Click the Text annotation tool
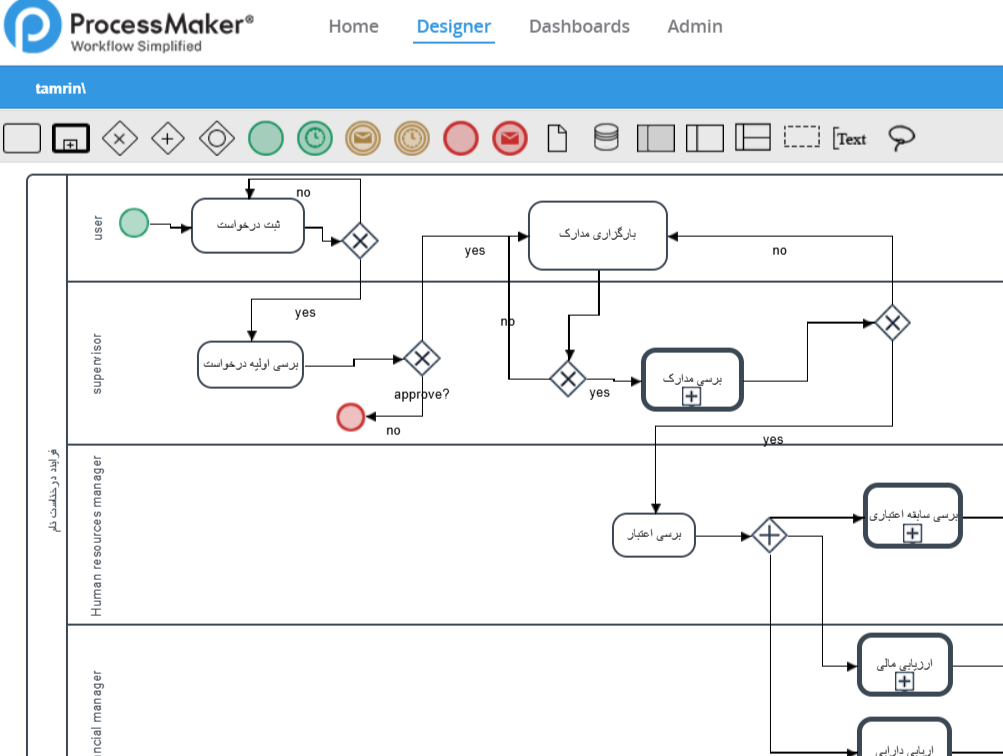 coord(850,139)
